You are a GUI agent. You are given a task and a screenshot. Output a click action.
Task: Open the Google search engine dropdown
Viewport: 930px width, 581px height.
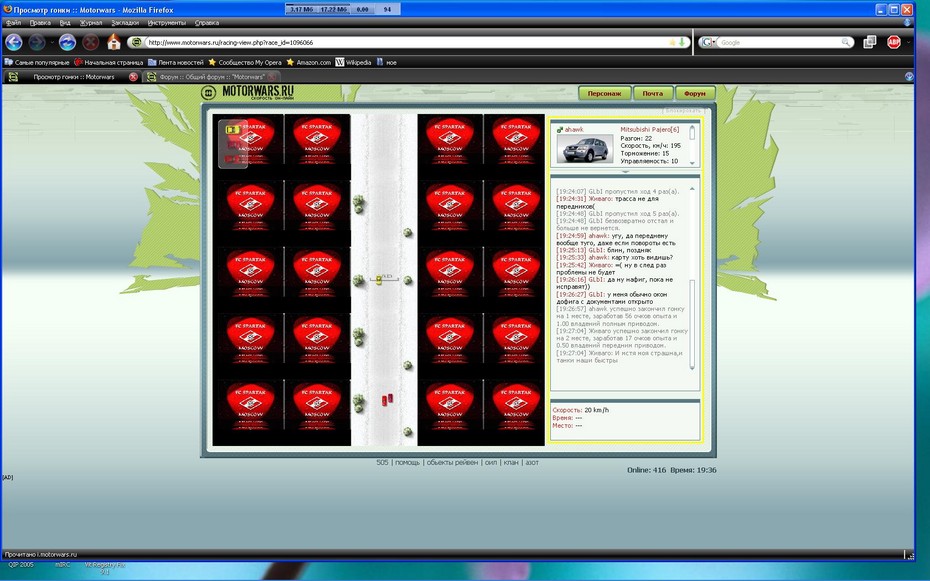707,42
